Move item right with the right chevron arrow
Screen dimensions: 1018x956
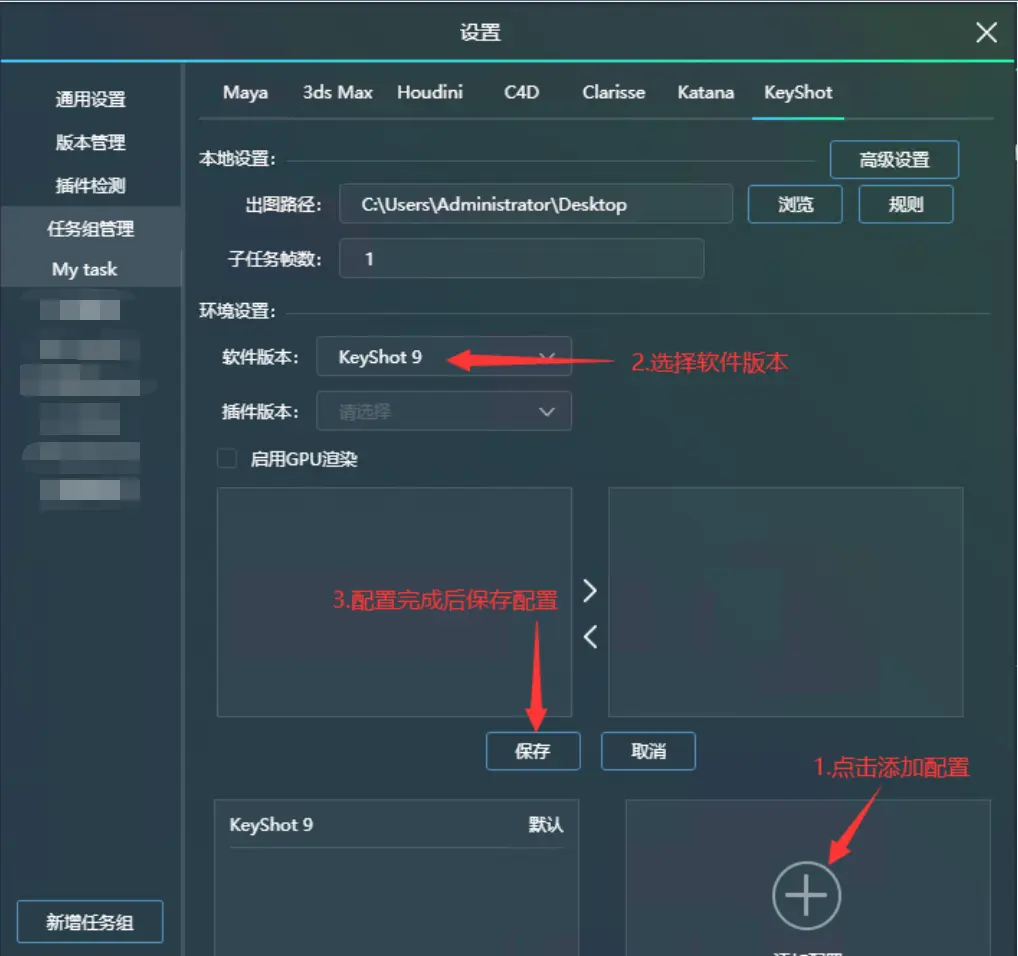590,591
